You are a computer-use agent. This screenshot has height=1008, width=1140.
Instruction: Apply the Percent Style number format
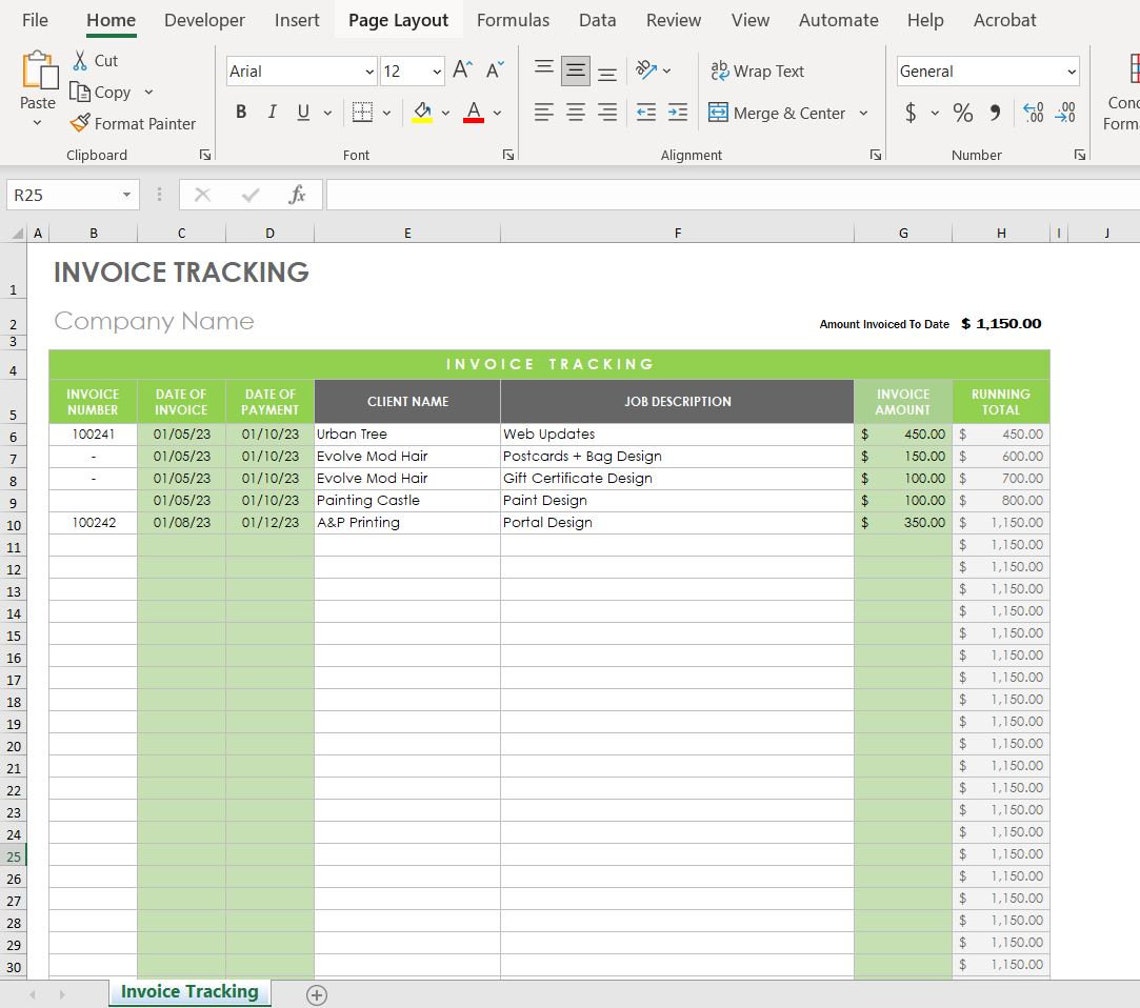click(x=963, y=112)
